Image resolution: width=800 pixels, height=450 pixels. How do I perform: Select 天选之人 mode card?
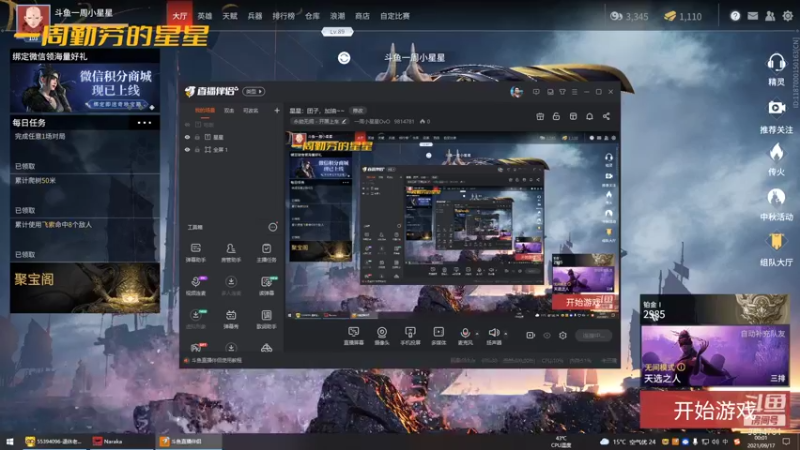click(715, 356)
